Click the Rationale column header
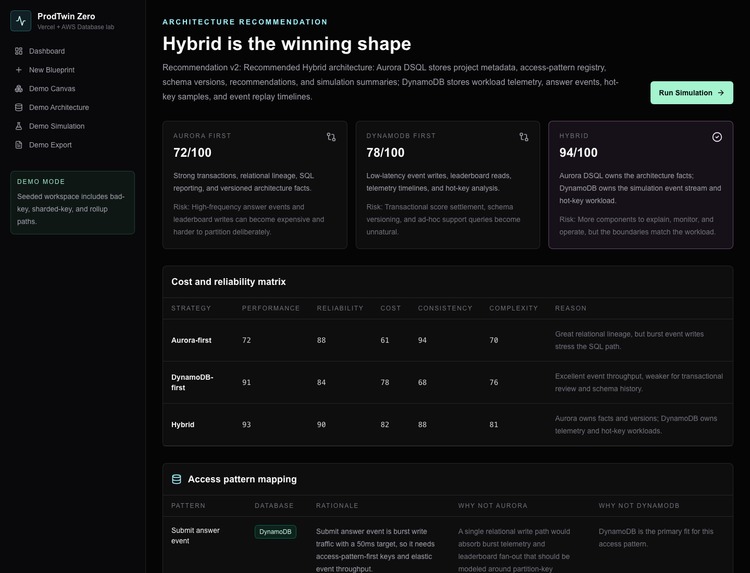The width and height of the screenshot is (750, 573). coord(337,506)
